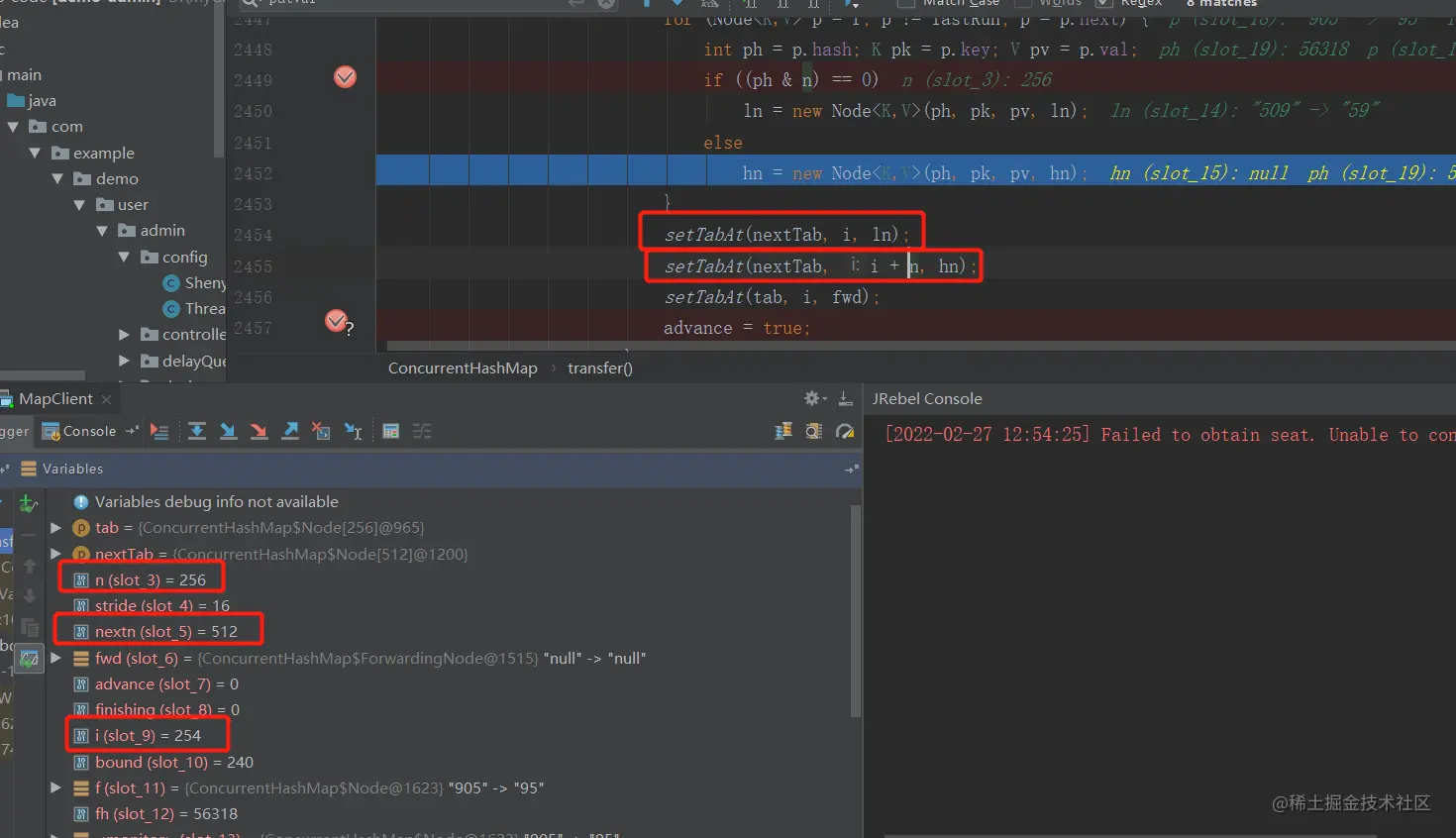The width and height of the screenshot is (1456, 838).
Task: Collapse the demo package folder
Action: [x=57, y=178]
